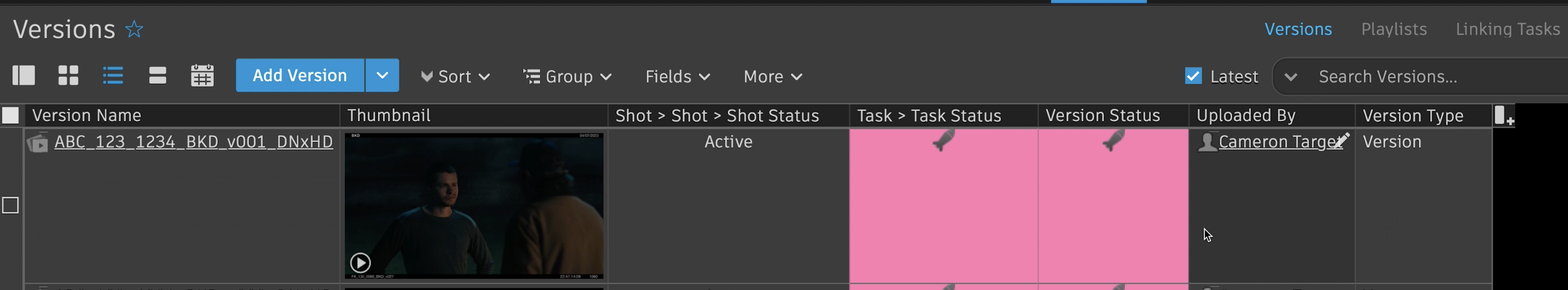
Task: Click the pink Version Status cell
Action: pos(1113,207)
